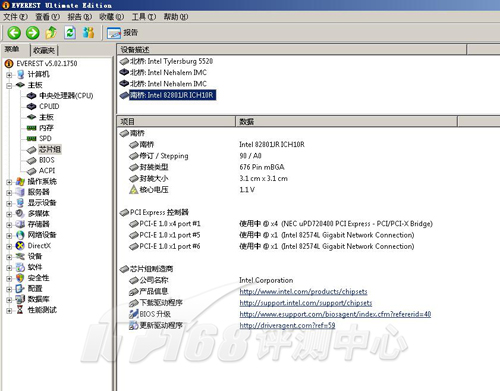The height and width of the screenshot is (391, 500).
Task: Select the PCI-E 1.0 x1 port #5 row
Action: [x=272, y=235]
